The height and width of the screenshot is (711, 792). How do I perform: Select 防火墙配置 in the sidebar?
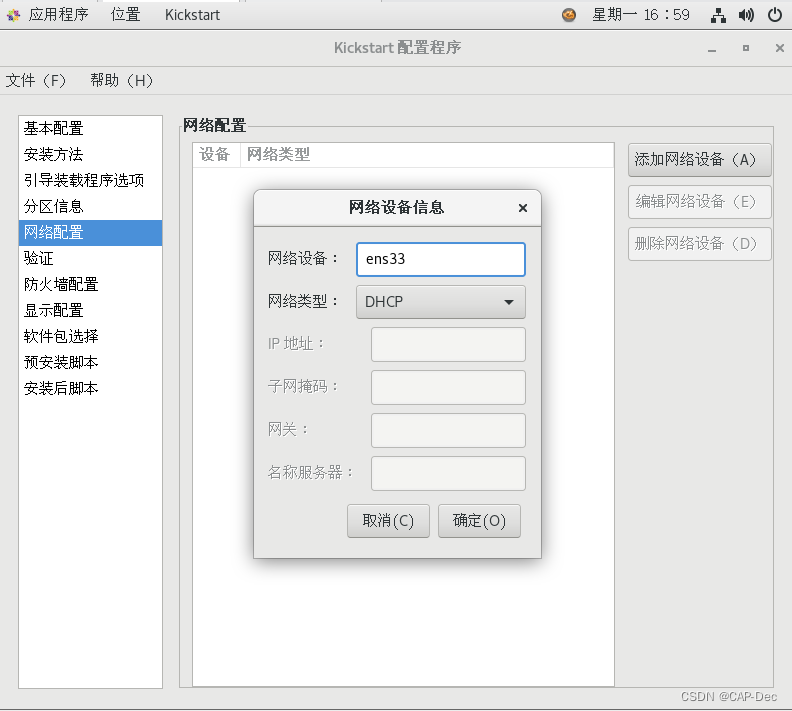click(x=90, y=284)
